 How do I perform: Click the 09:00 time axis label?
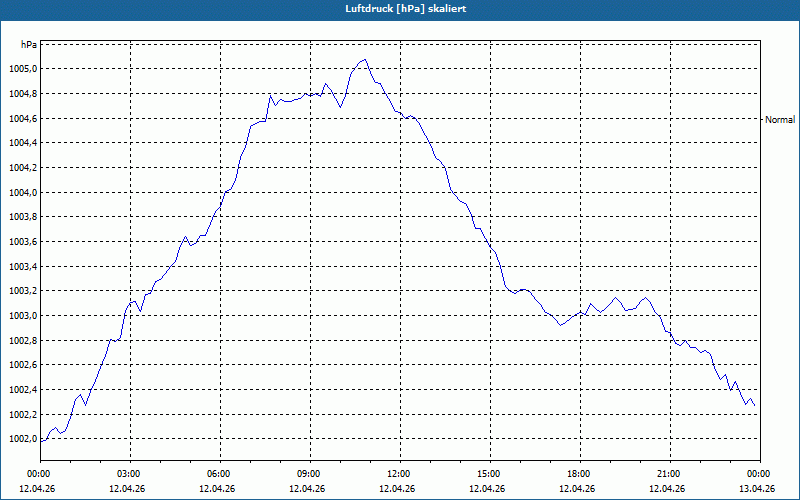point(308,474)
